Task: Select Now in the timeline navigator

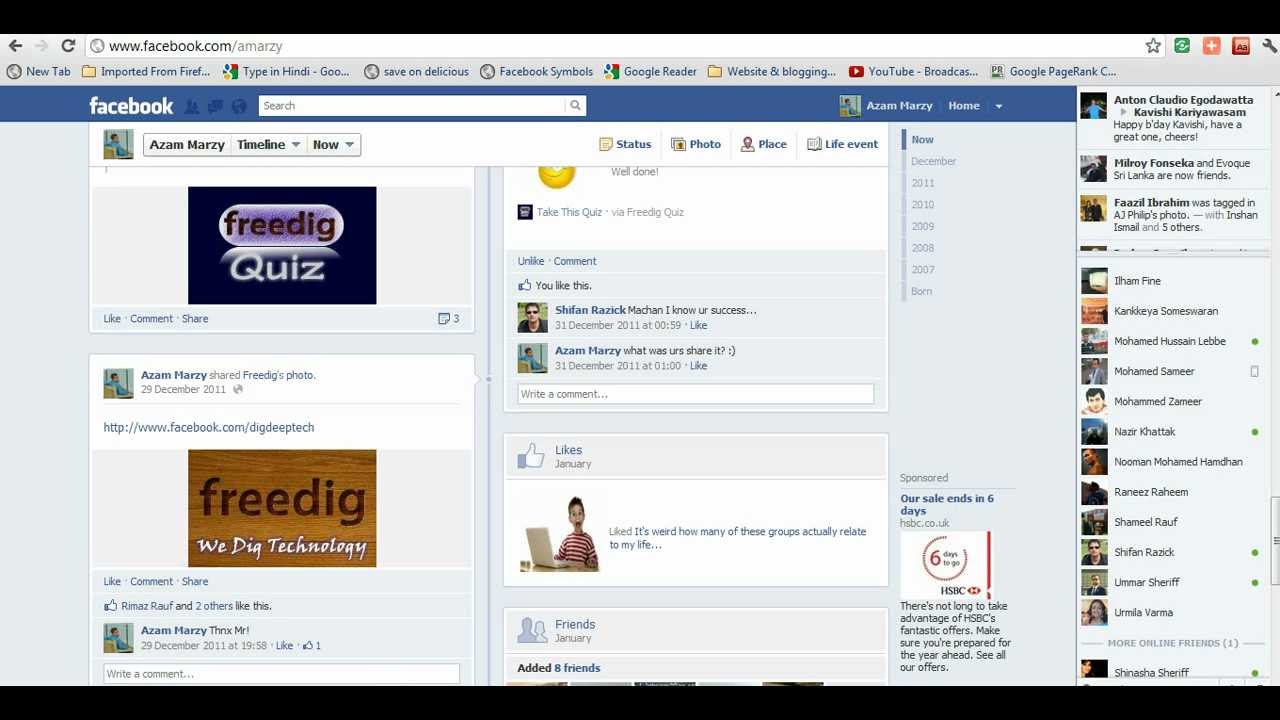Action: pos(922,140)
